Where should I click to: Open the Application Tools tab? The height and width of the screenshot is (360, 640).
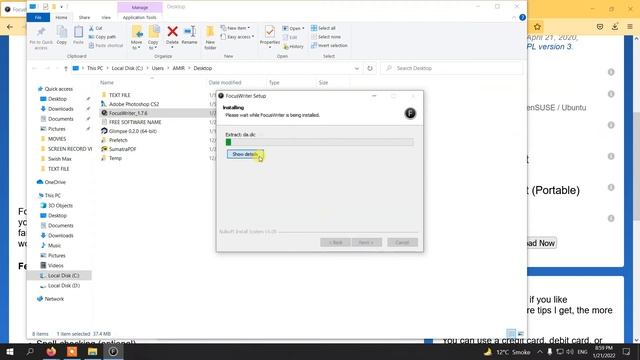pos(140,18)
